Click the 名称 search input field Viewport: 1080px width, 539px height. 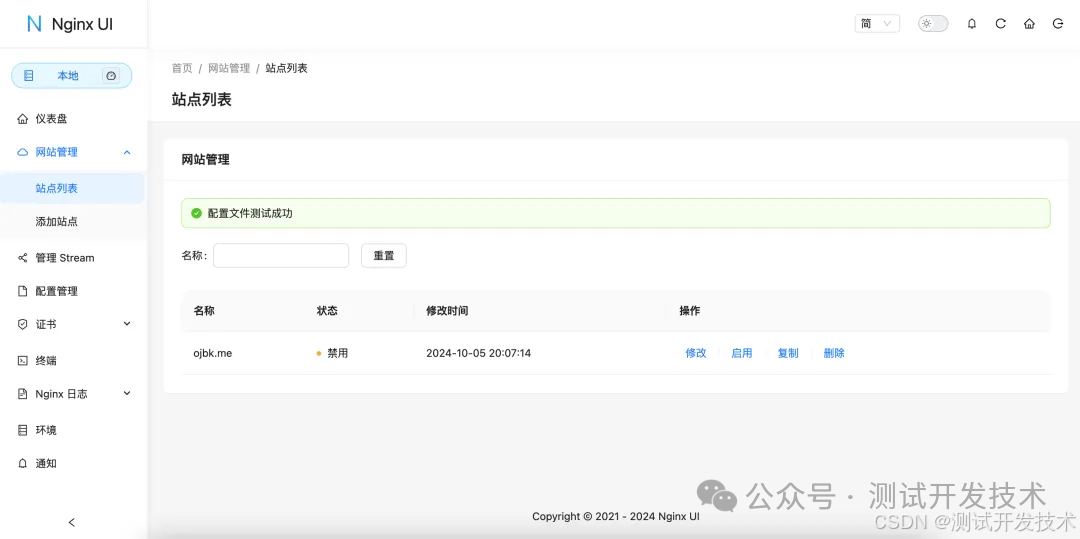(281, 256)
